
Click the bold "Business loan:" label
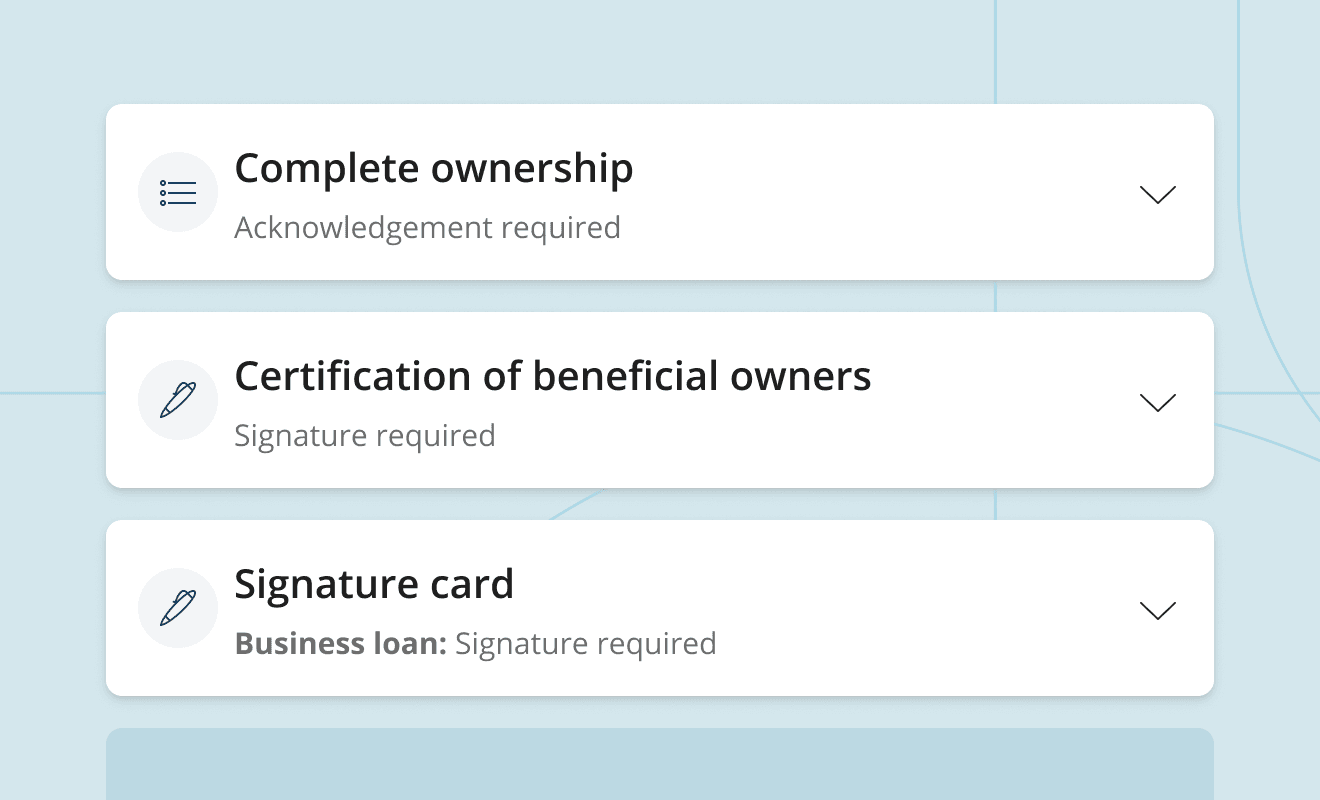tap(340, 643)
